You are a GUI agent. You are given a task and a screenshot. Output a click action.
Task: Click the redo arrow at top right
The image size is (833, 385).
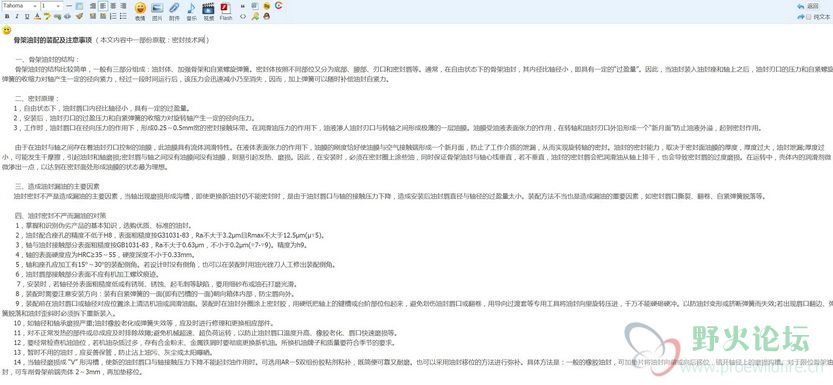pyautogui.click(x=801, y=17)
